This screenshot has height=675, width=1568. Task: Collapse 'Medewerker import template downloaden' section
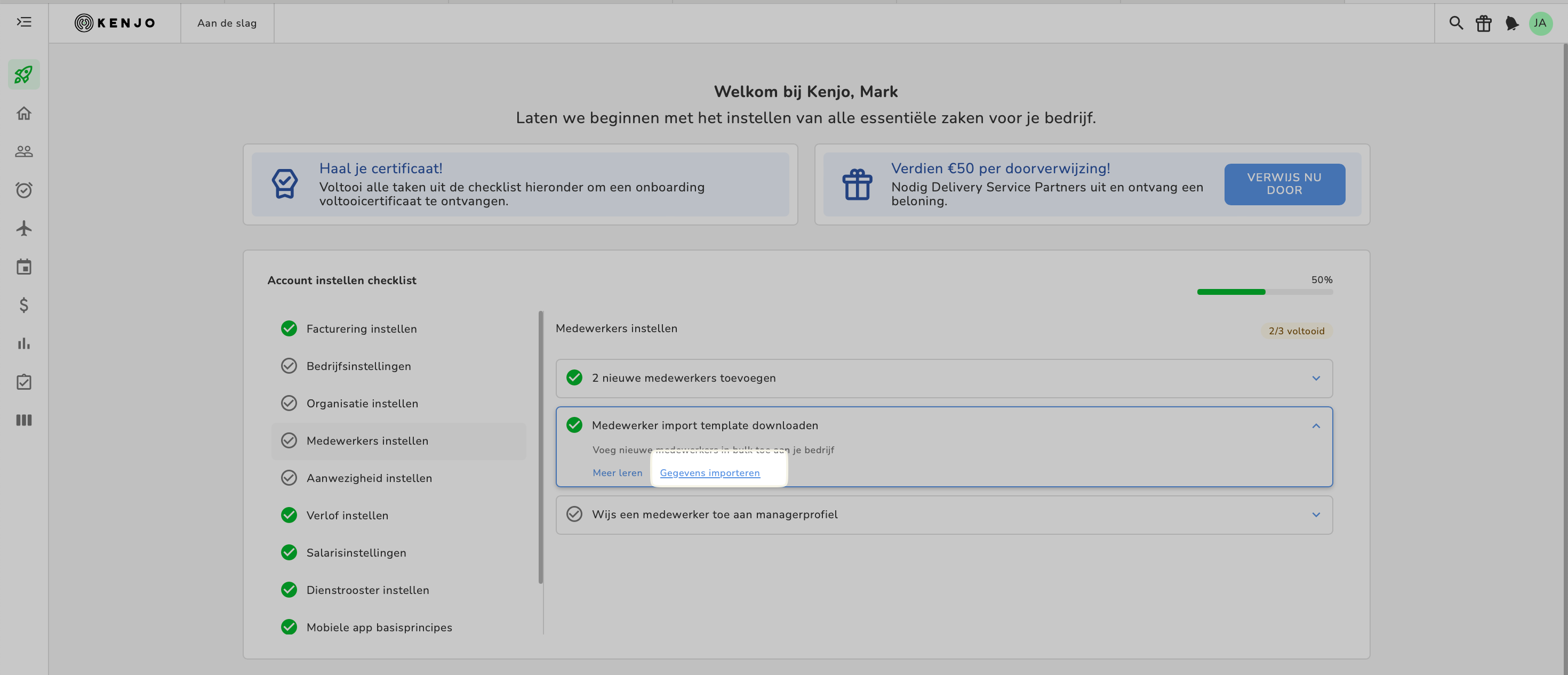click(1315, 425)
